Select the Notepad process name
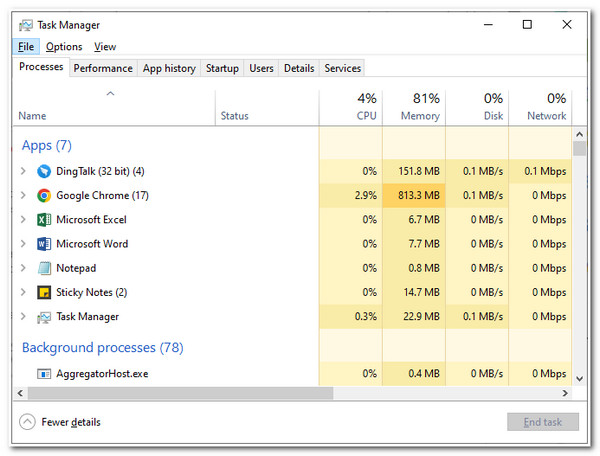The image size is (600, 456). coord(76,268)
